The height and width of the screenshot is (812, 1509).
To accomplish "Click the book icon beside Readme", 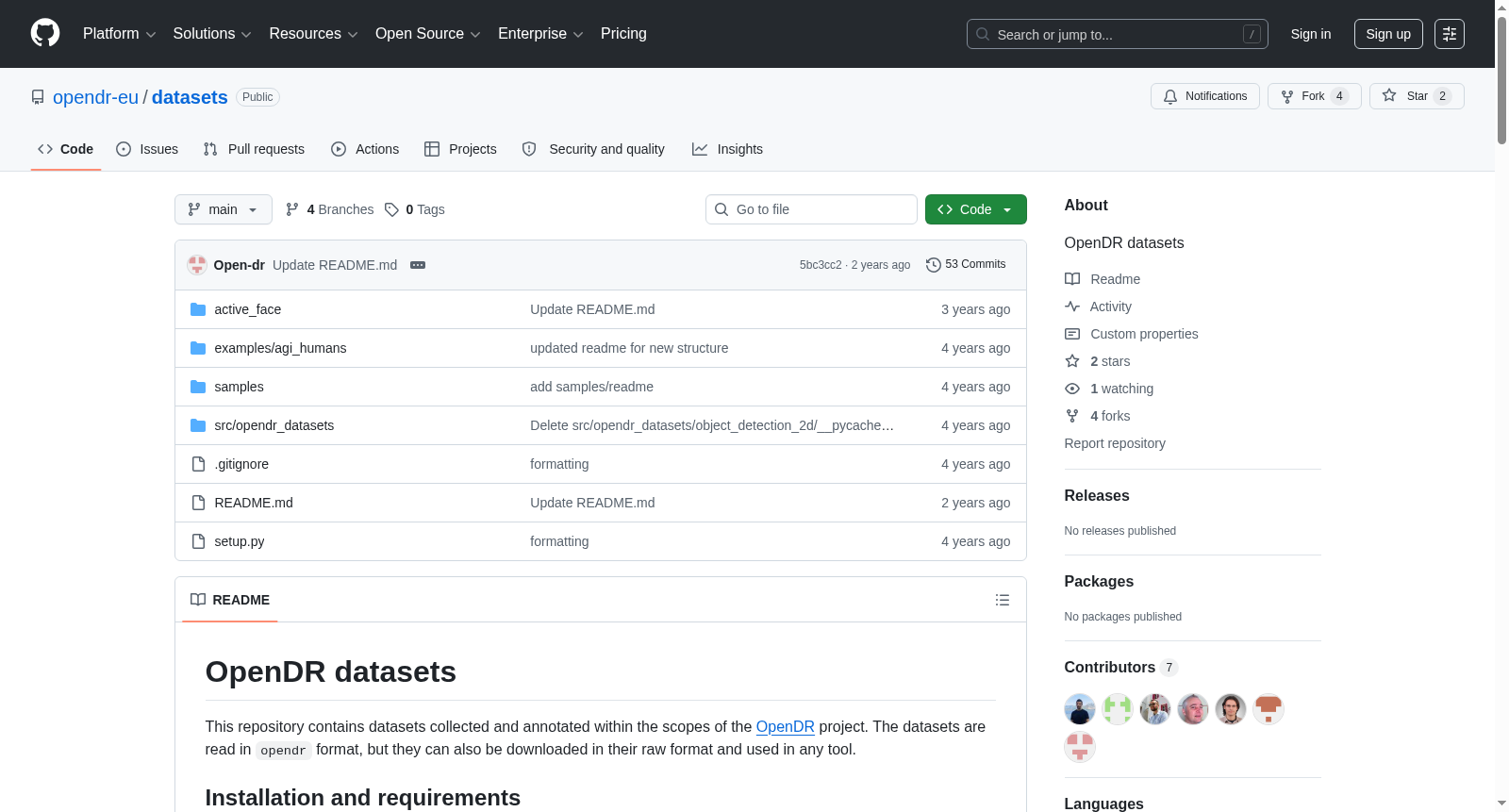I will pos(1072,279).
